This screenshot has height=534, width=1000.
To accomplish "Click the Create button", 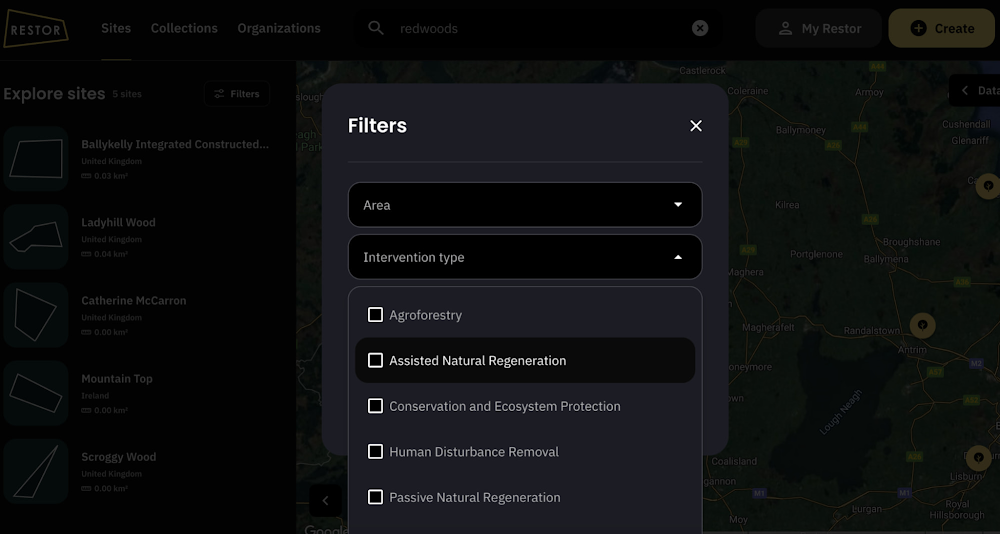I will pyautogui.click(x=942, y=29).
